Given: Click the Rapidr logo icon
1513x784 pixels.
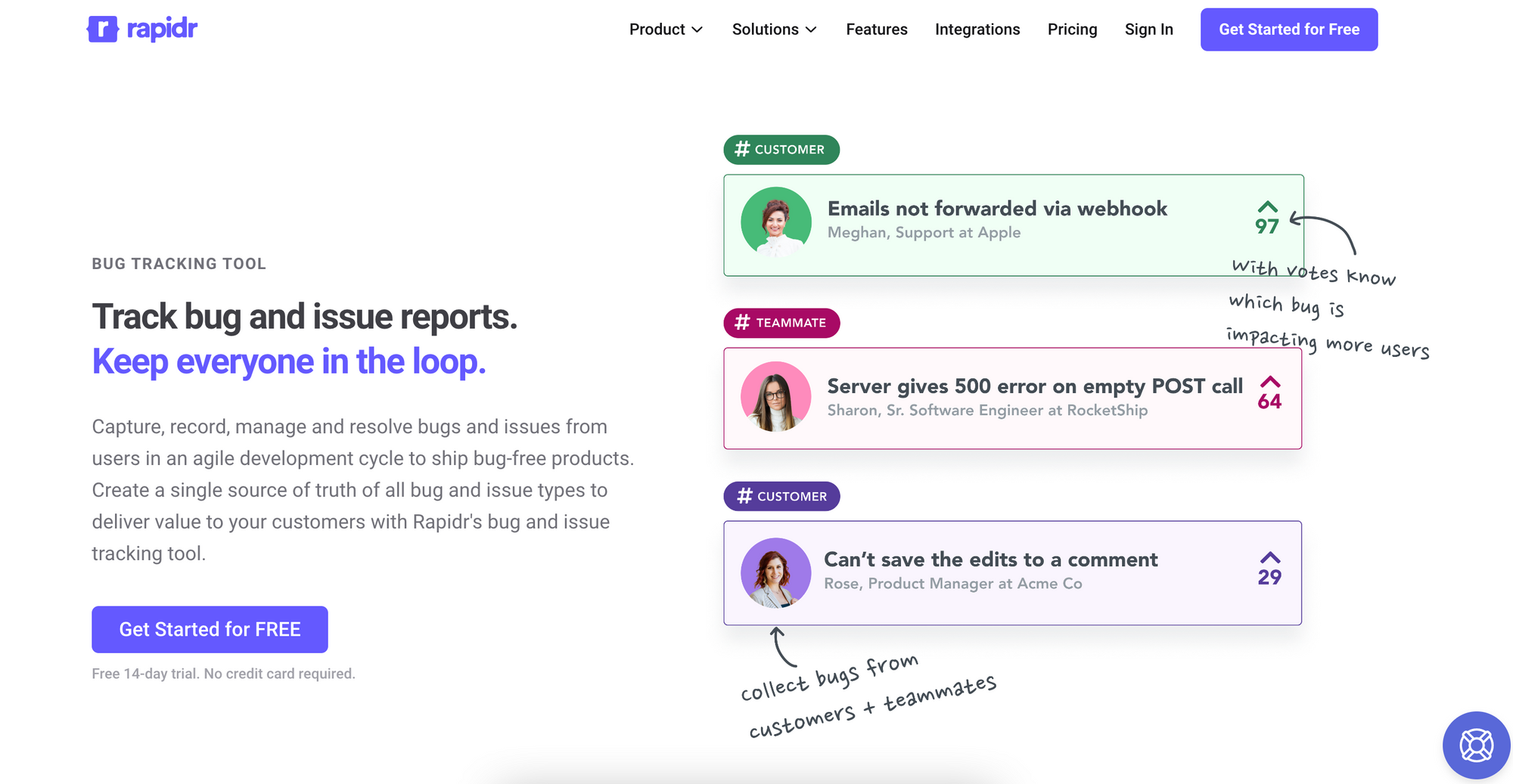Looking at the screenshot, I should pyautogui.click(x=103, y=29).
